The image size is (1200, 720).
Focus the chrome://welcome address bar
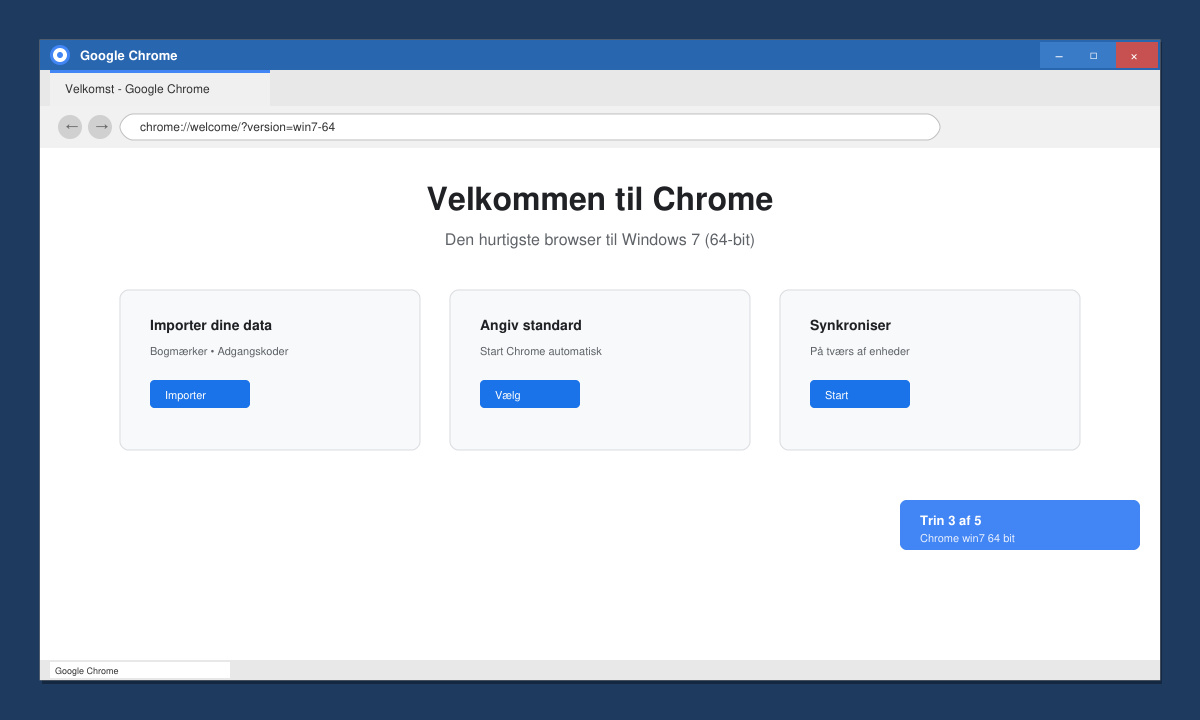[530, 127]
